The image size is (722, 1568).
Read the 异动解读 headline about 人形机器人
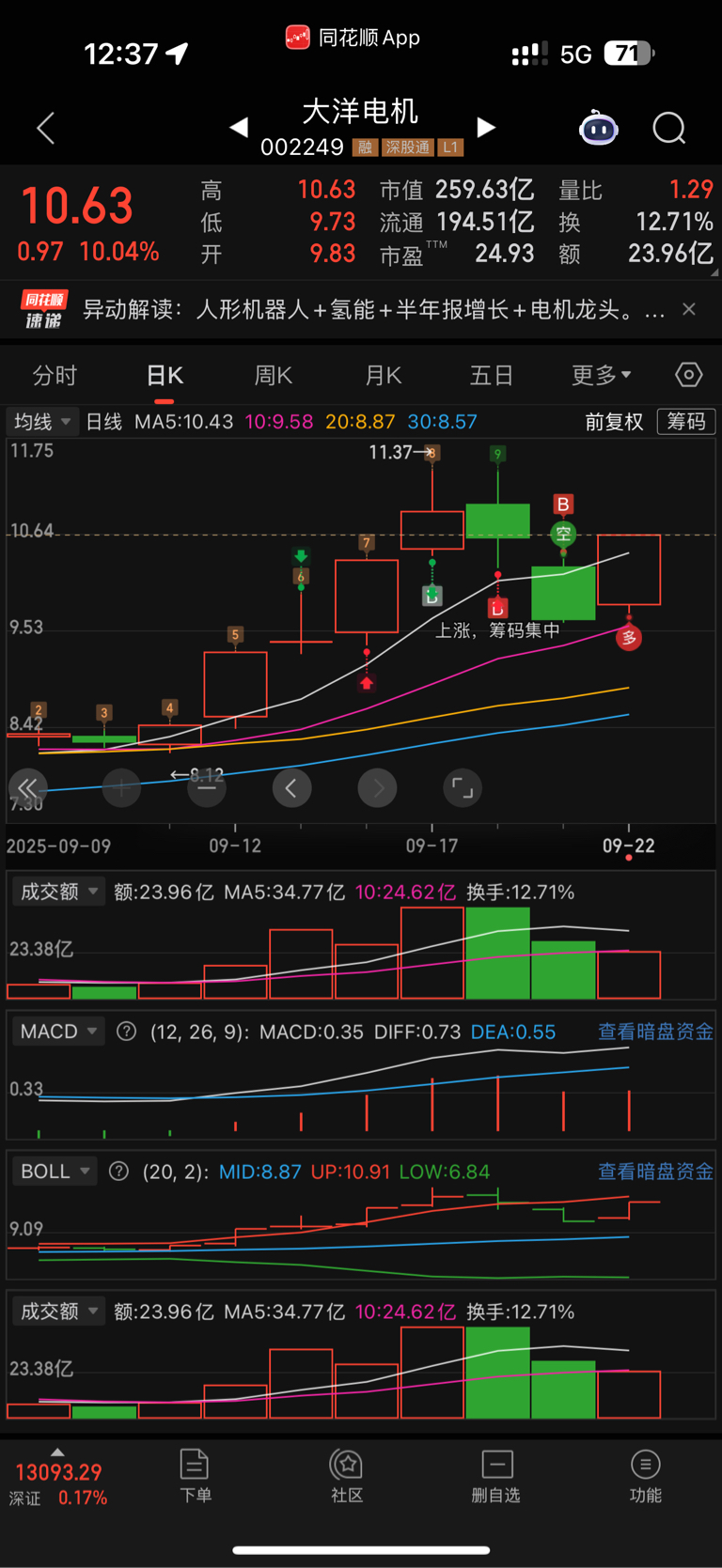(x=373, y=309)
